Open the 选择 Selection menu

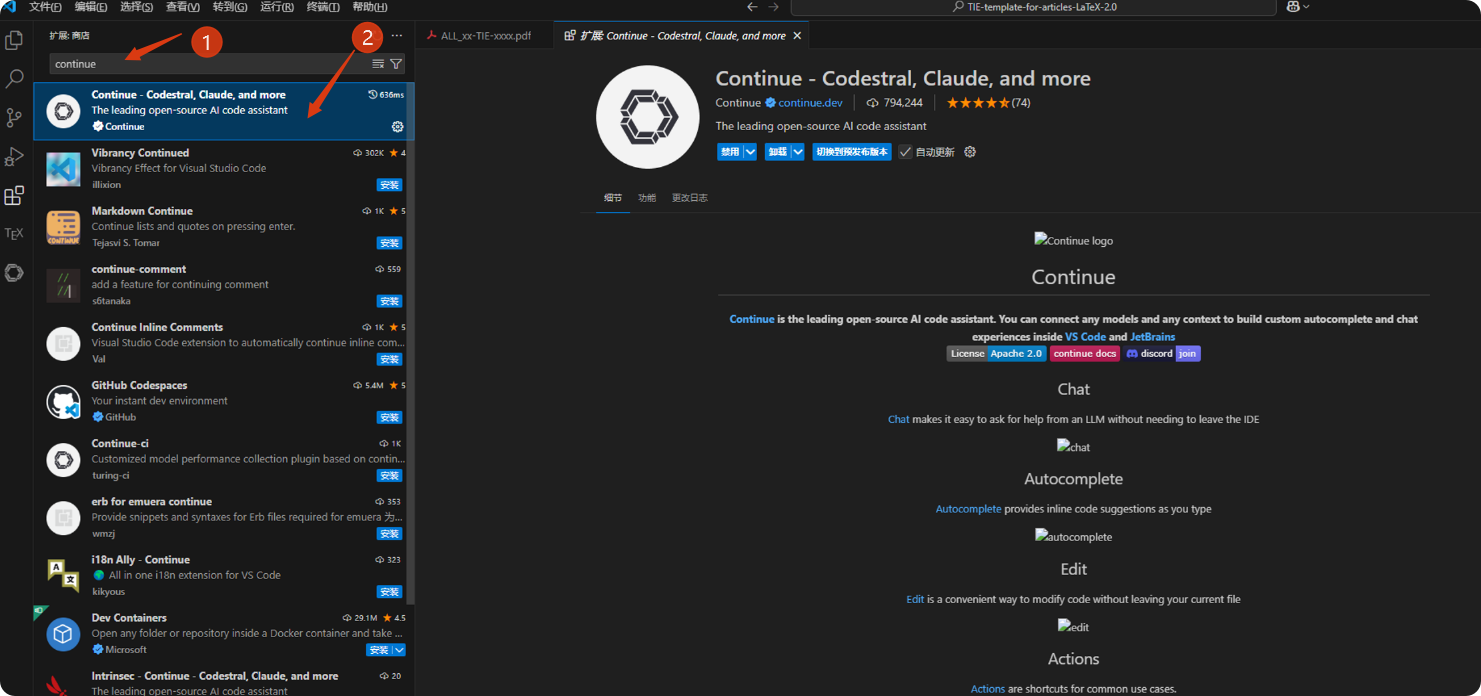pos(136,7)
